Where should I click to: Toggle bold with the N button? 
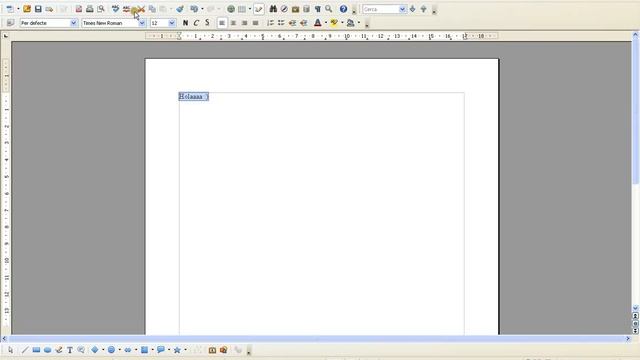click(x=185, y=23)
